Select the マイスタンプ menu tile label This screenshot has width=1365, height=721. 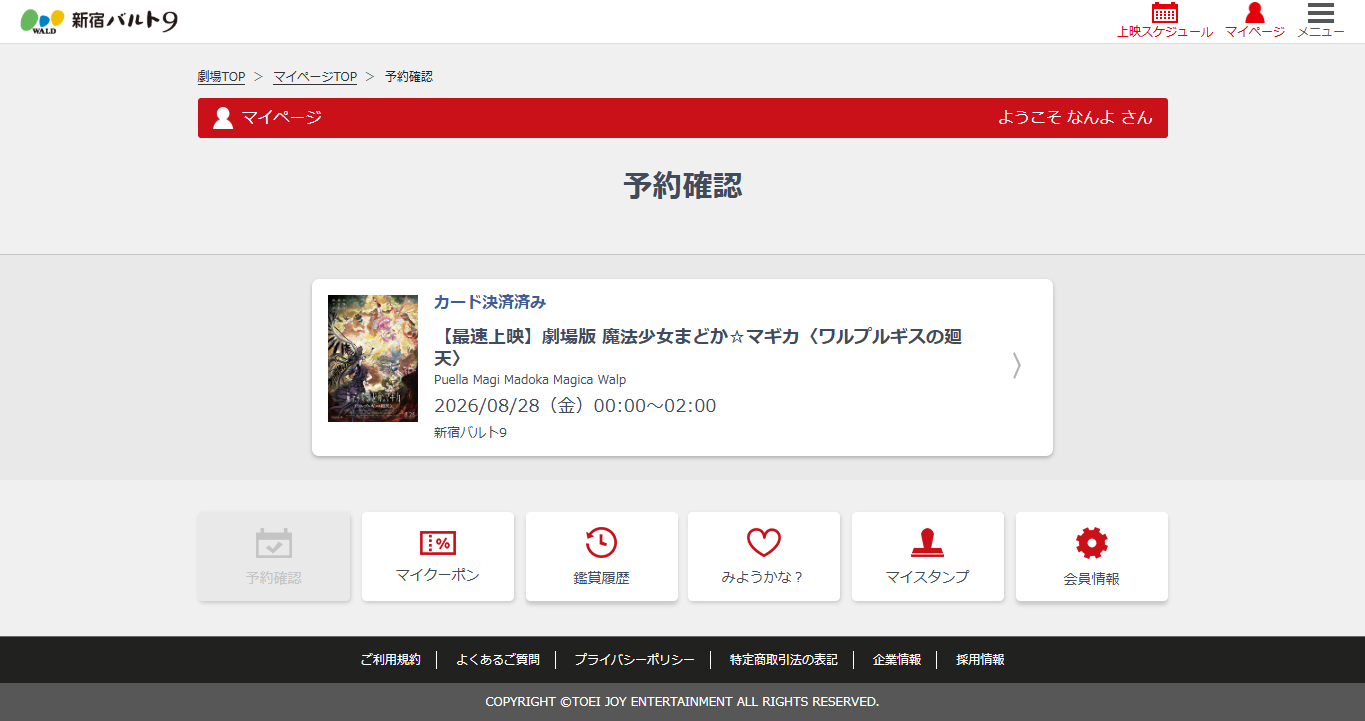tap(928, 576)
